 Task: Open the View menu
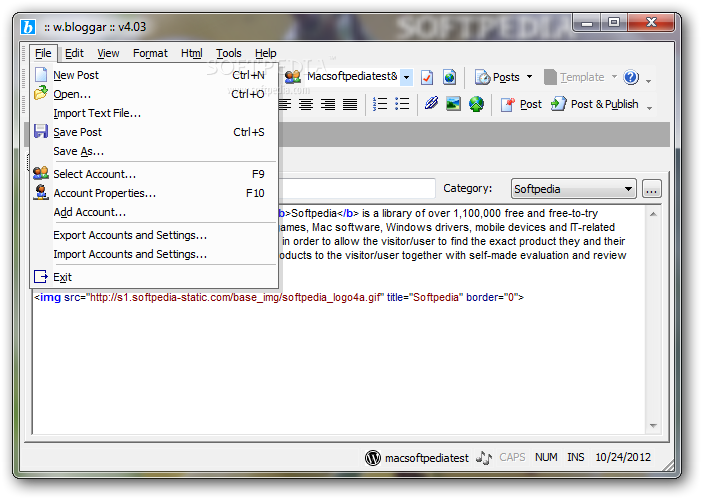tap(108, 53)
